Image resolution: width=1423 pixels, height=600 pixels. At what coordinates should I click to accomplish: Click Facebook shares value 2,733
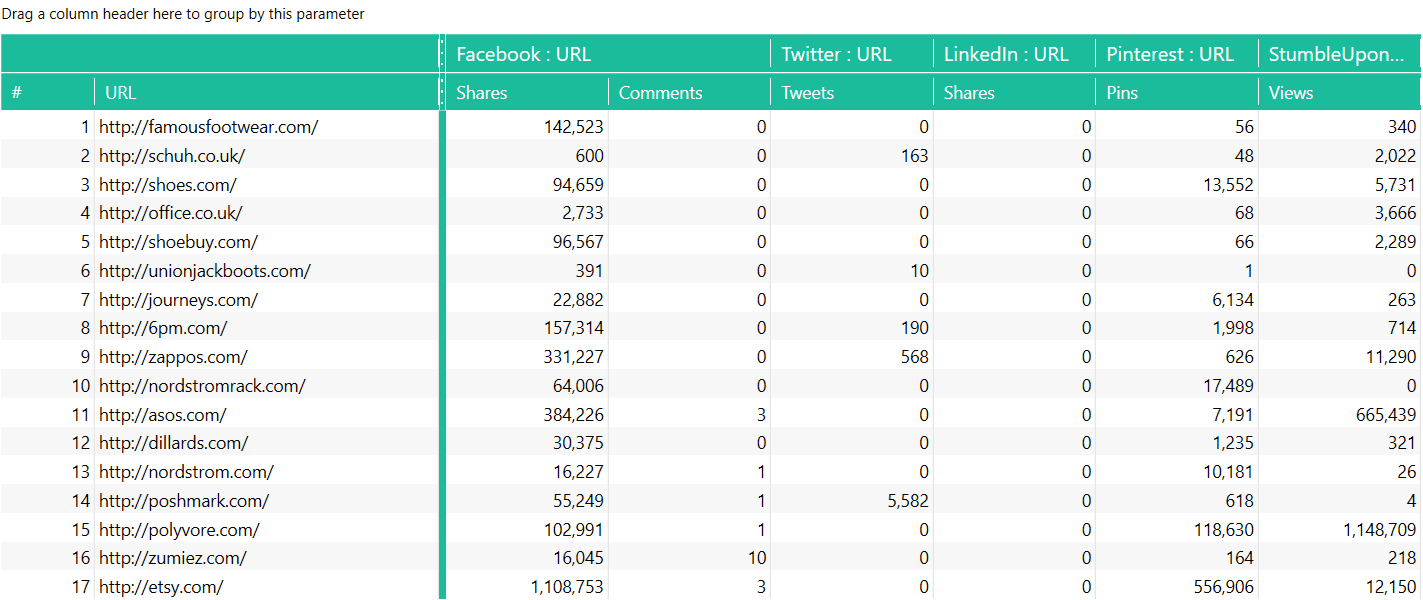(x=527, y=213)
